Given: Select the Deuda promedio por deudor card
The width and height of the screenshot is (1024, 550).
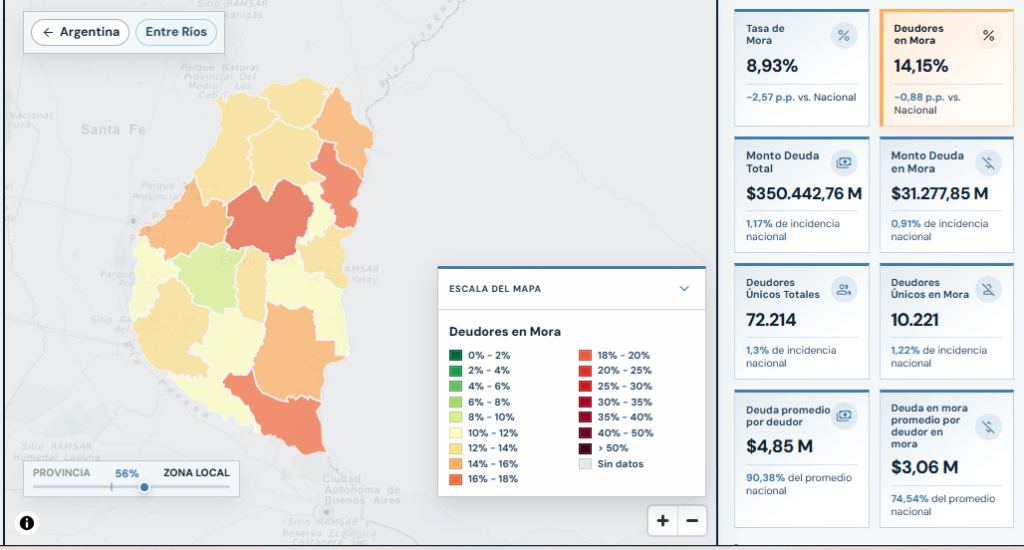Looking at the screenshot, I should pos(801,459).
